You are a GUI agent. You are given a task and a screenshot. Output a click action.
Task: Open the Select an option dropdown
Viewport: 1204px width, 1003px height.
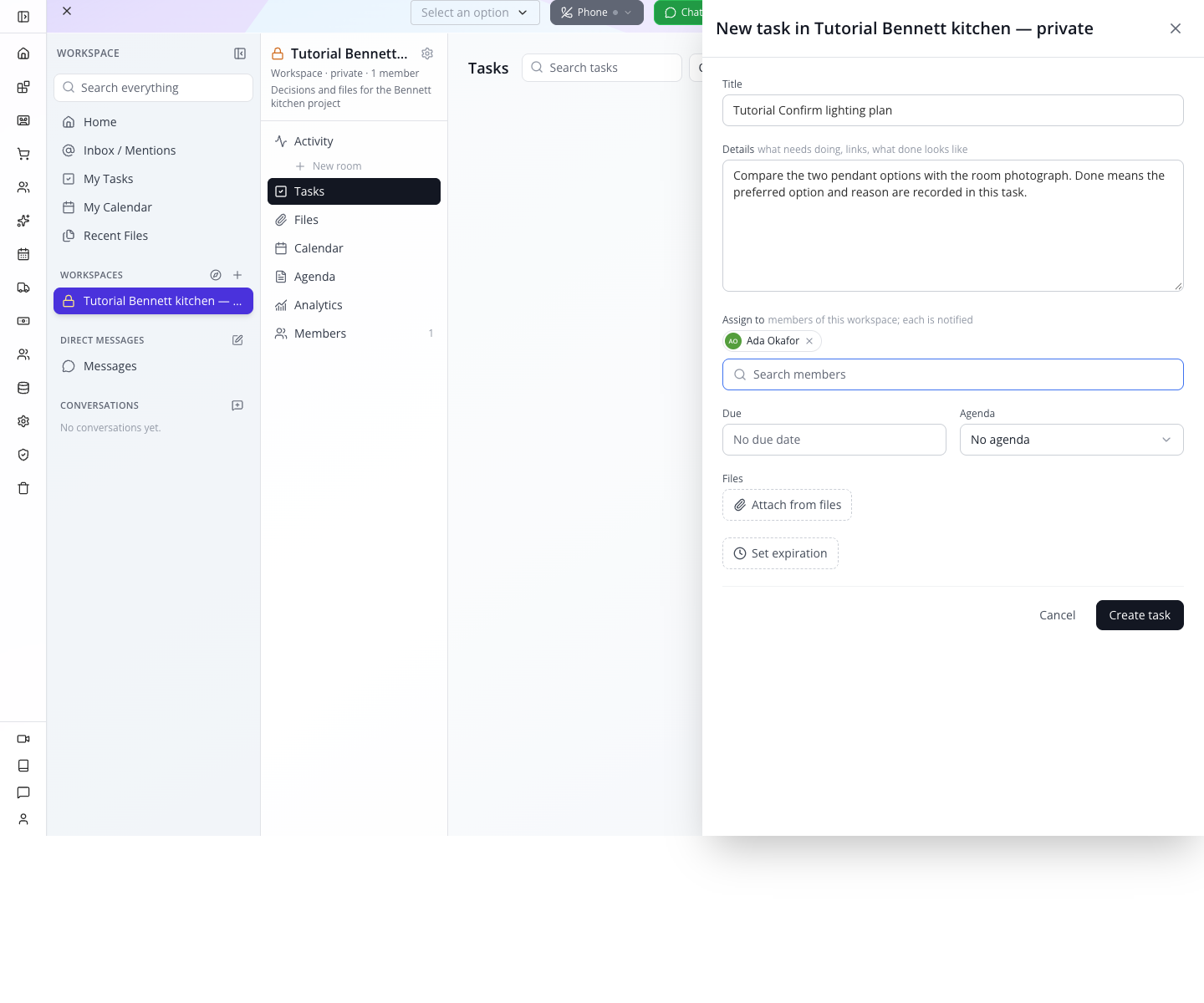tap(475, 13)
